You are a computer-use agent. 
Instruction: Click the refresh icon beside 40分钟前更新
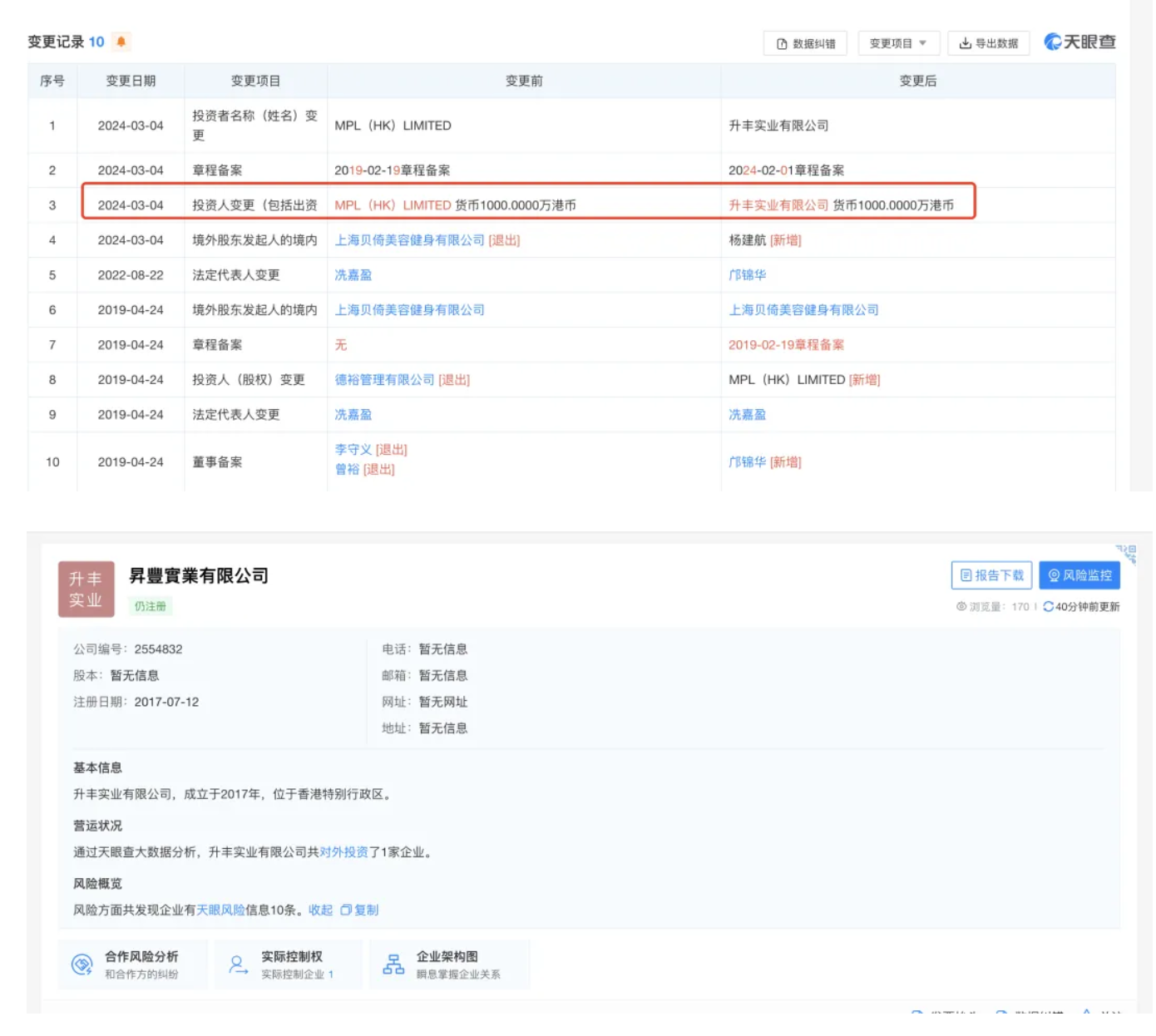pos(1048,607)
